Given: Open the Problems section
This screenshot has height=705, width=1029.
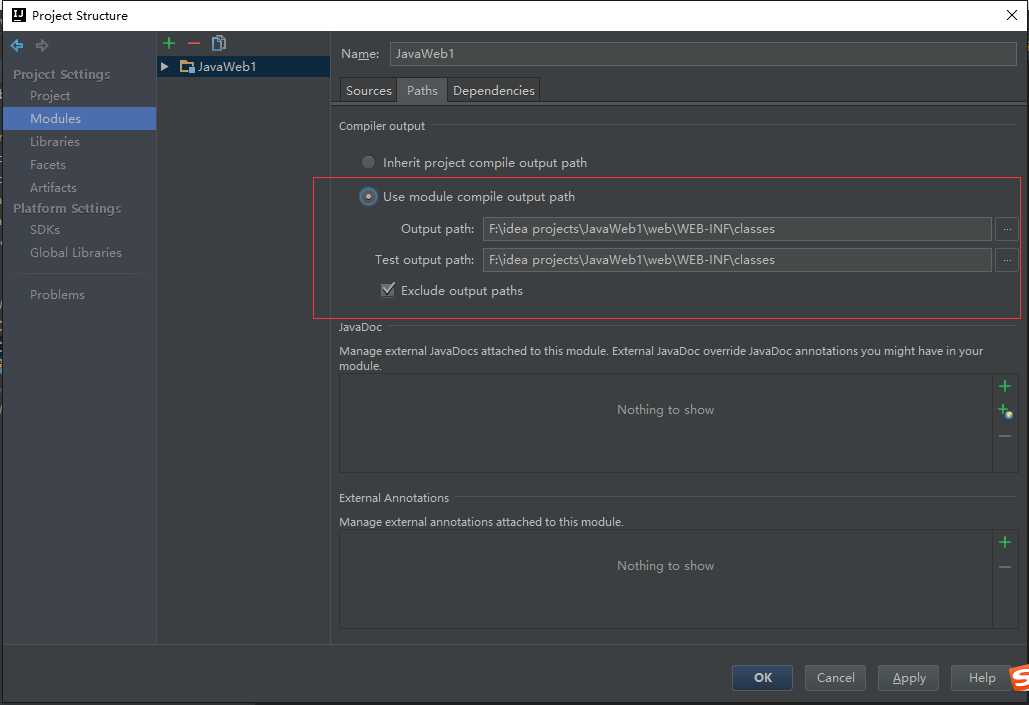Looking at the screenshot, I should tap(57, 295).
